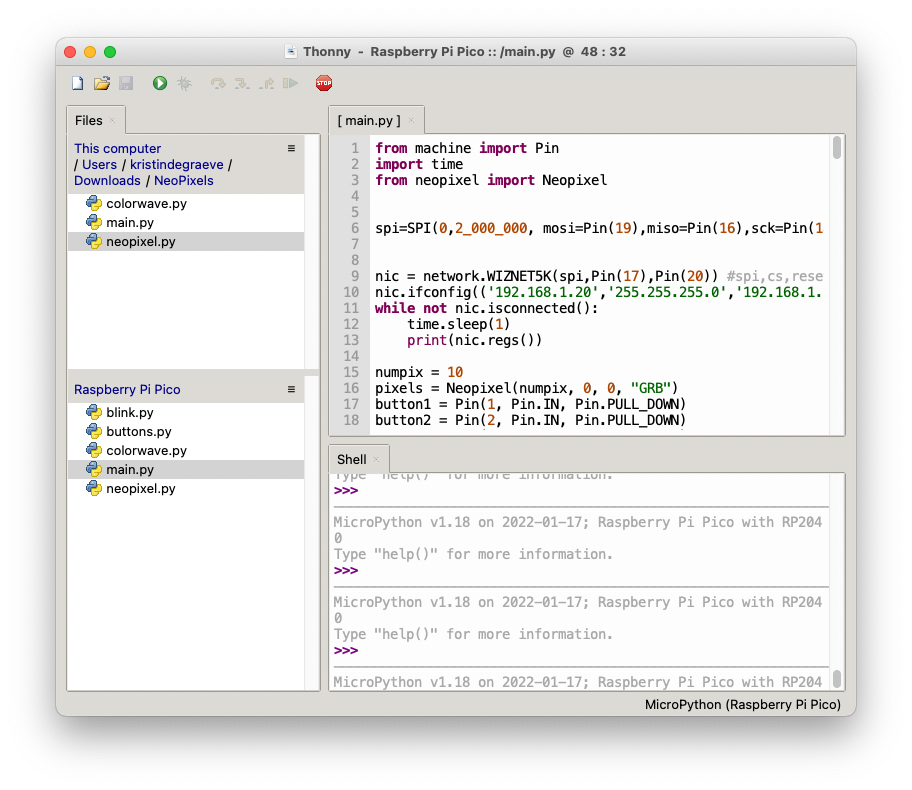Go to the Users folder in path

[99, 165]
